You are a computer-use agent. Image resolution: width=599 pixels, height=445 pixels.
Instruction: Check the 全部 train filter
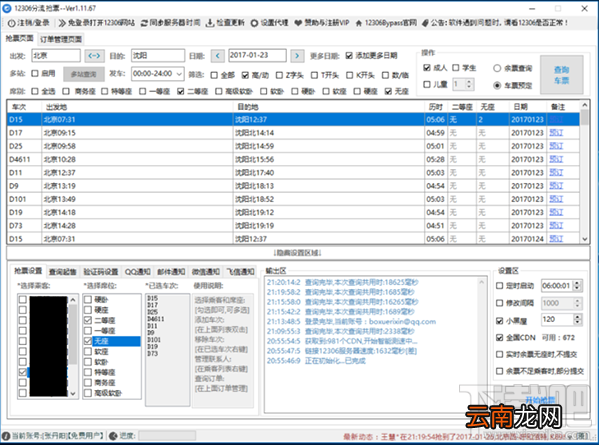pyautogui.click(x=214, y=75)
